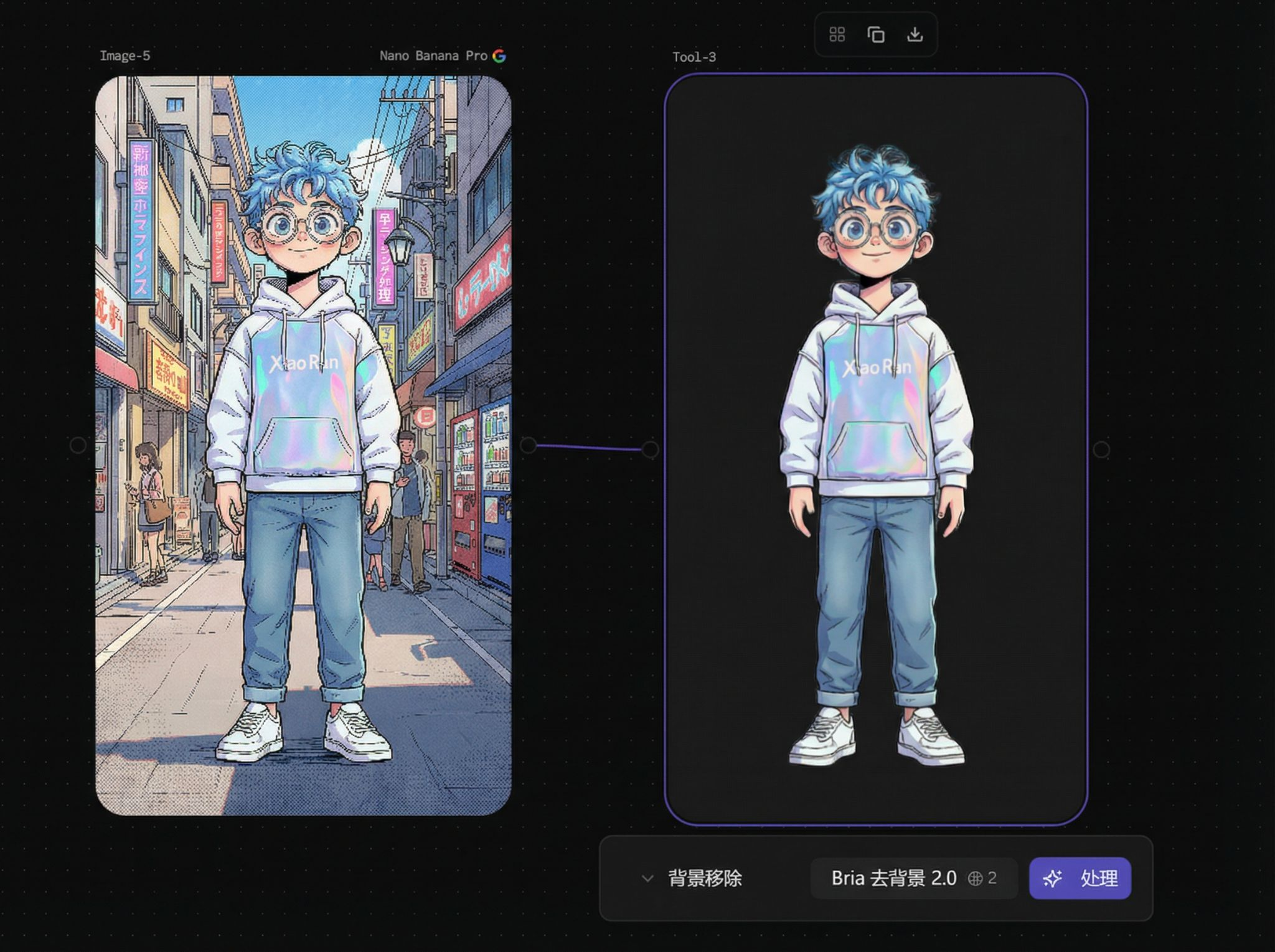Click the download icon in the top toolbar

click(x=916, y=35)
